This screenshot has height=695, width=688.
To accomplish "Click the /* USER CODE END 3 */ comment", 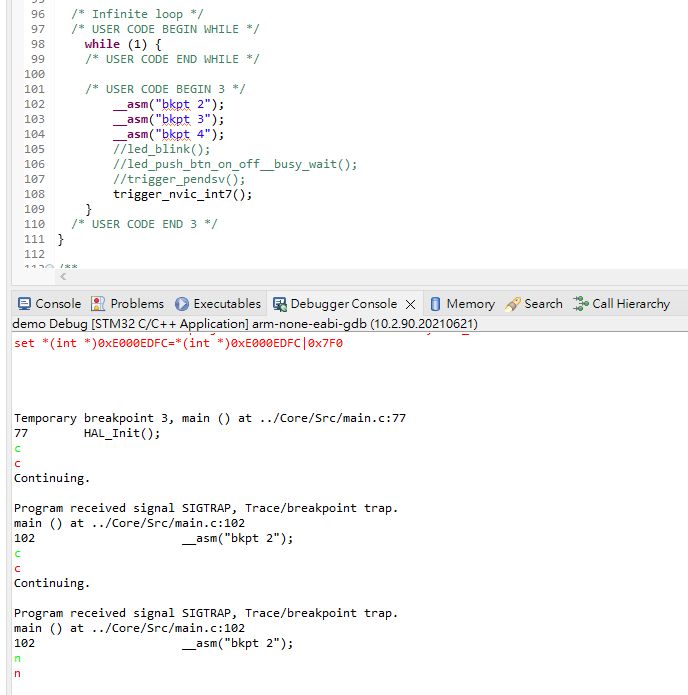I will click(144, 224).
